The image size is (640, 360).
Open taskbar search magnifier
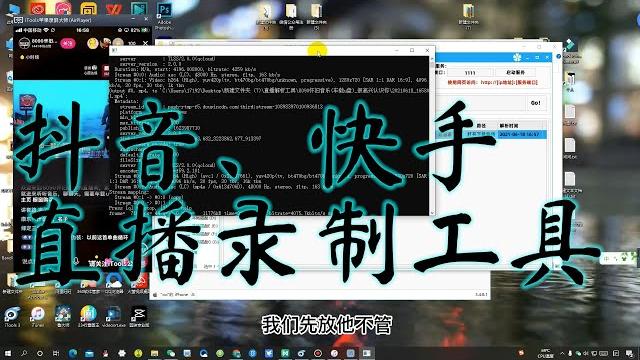tap(24, 353)
